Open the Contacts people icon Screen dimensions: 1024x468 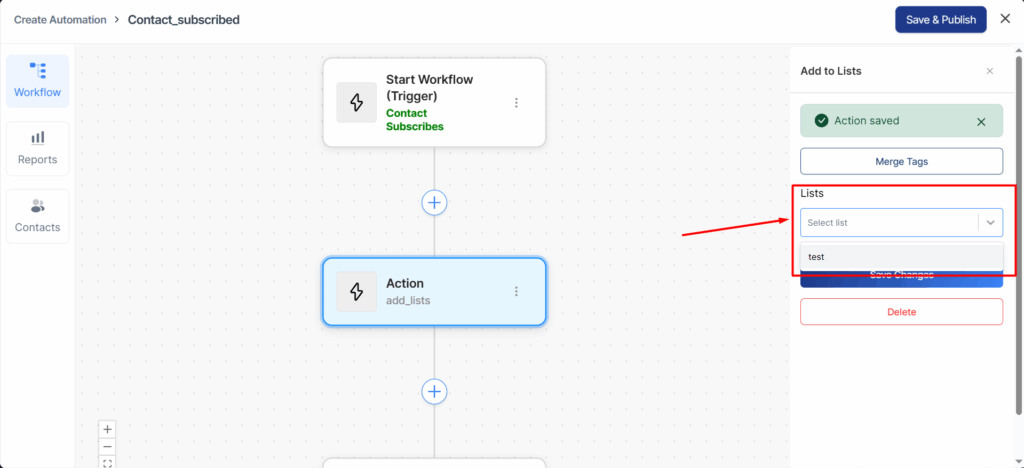pyautogui.click(x=38, y=206)
